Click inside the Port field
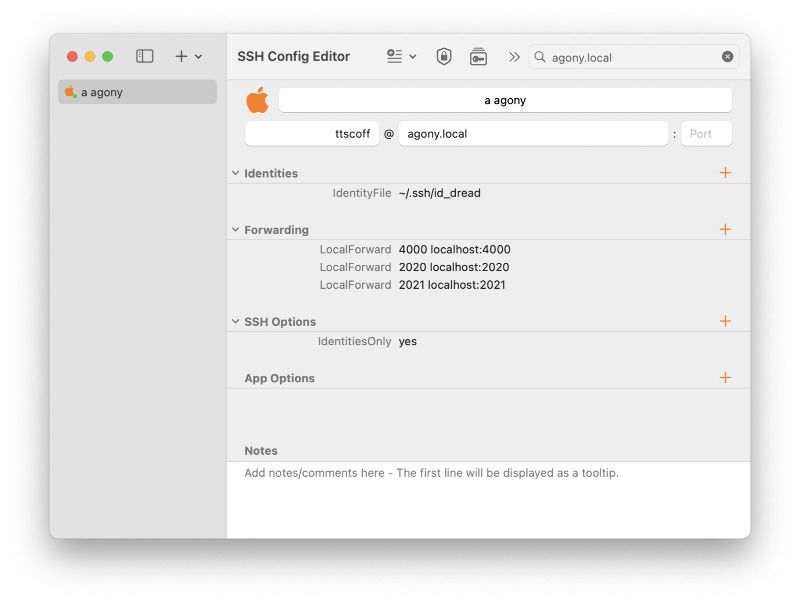This screenshot has height=604, width=800. pos(706,132)
